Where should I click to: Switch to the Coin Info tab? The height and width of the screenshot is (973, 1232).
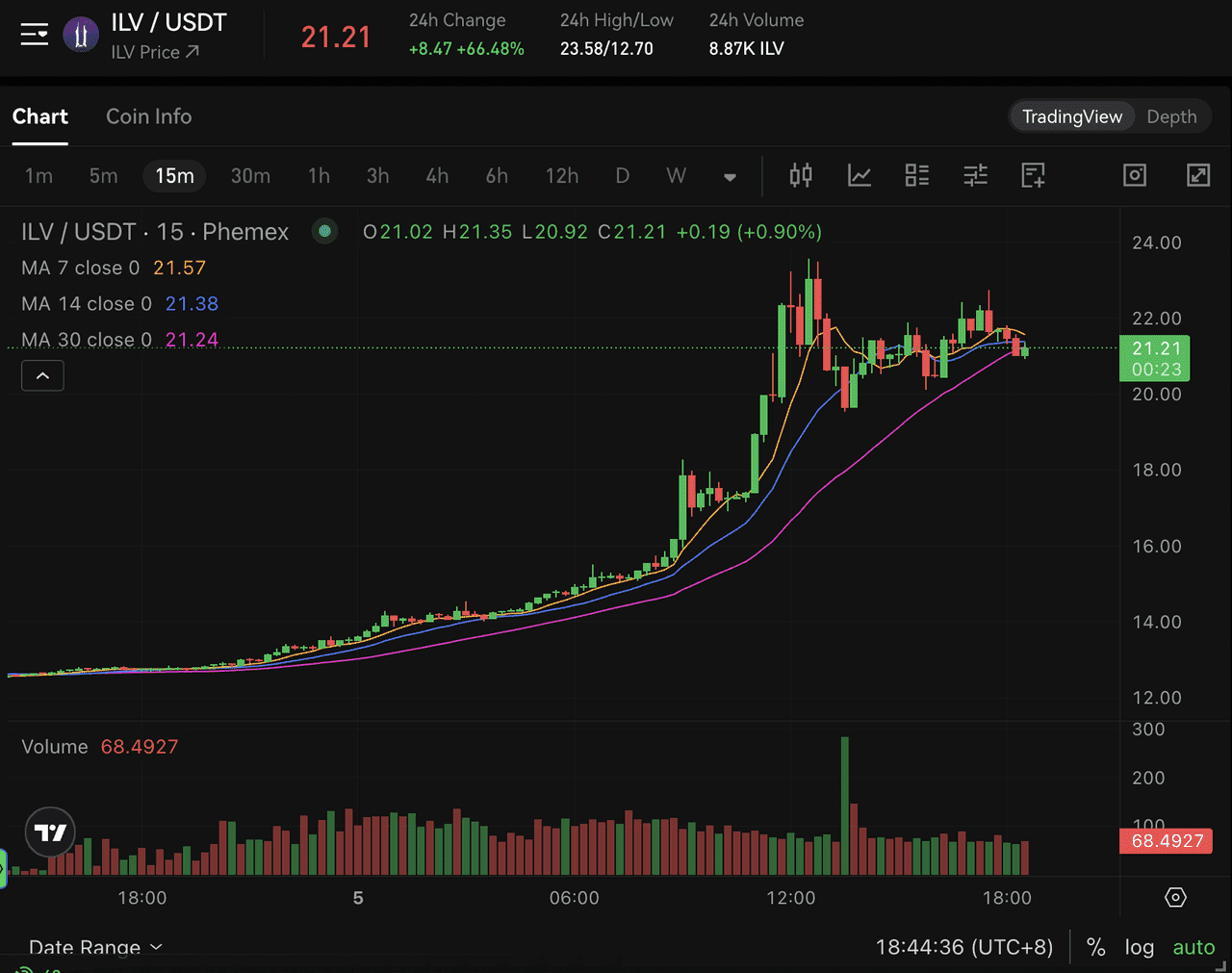[x=148, y=115]
